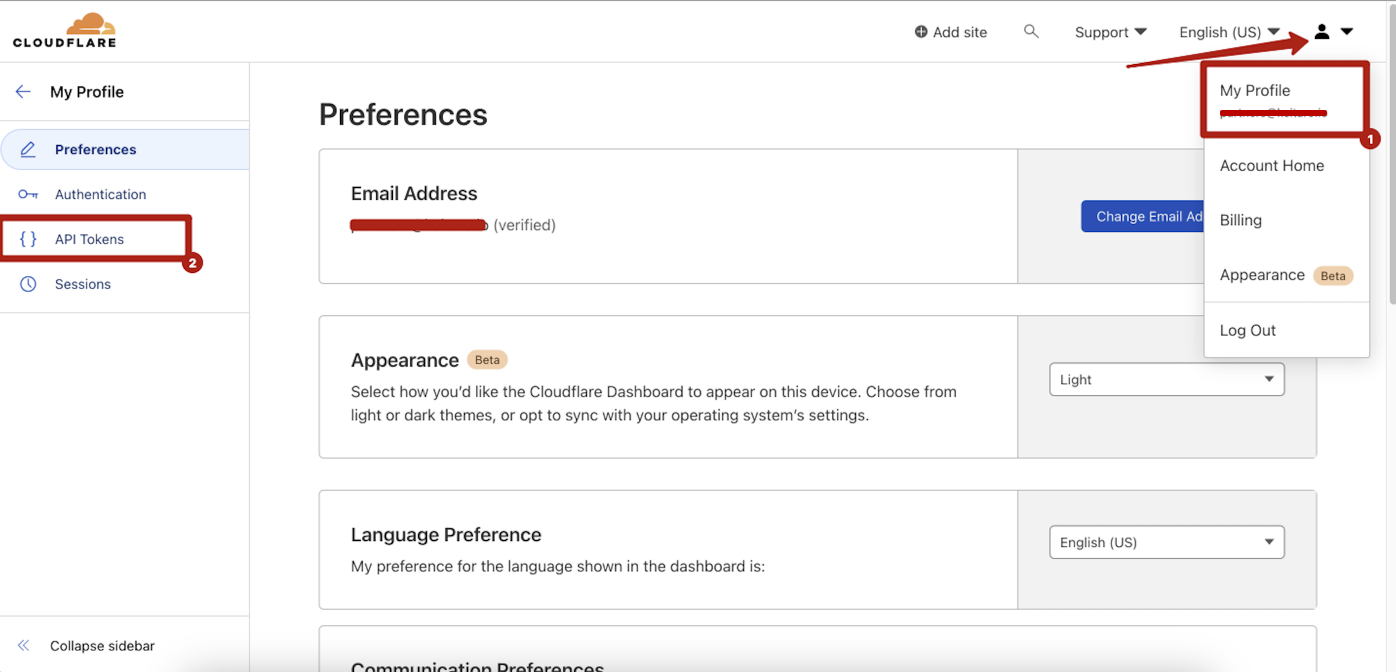This screenshot has height=672, width=1396.
Task: Open the English (US) language menu in header
Action: pyautogui.click(x=1229, y=32)
